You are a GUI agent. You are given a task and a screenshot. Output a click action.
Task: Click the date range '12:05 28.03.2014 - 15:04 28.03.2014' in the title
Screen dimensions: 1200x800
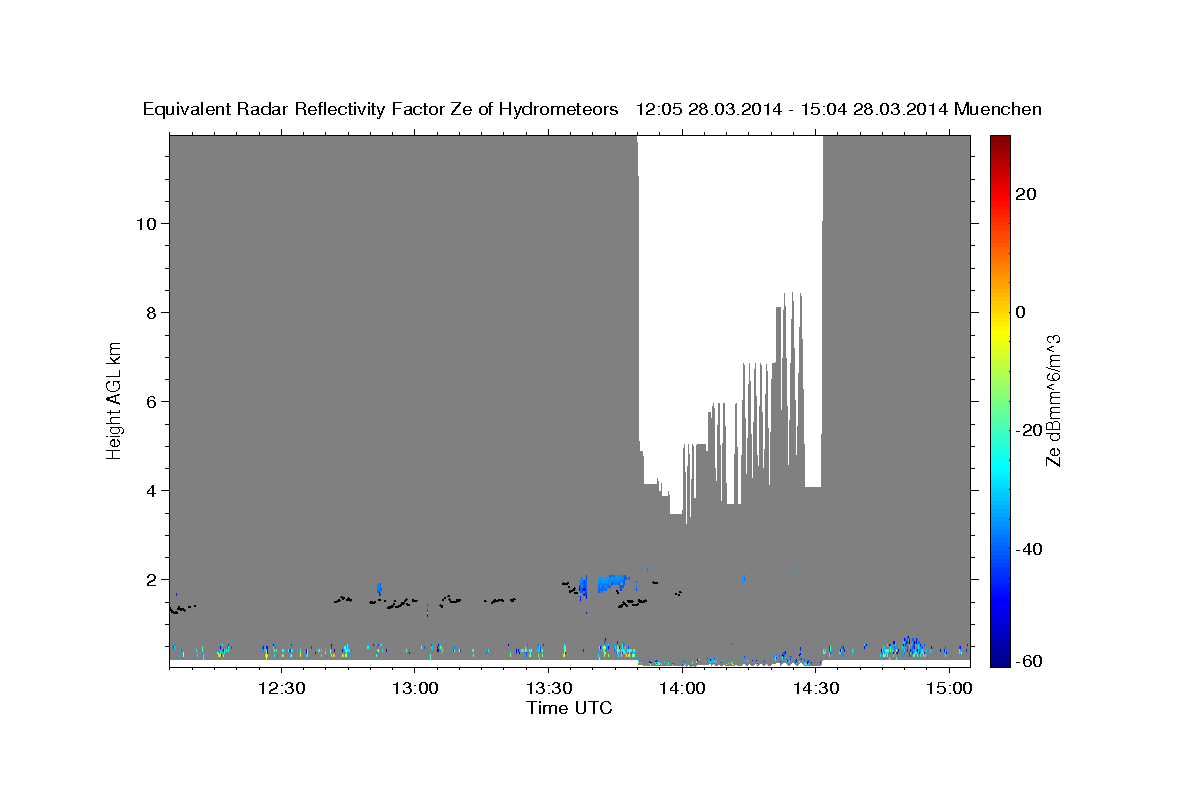pos(791,109)
